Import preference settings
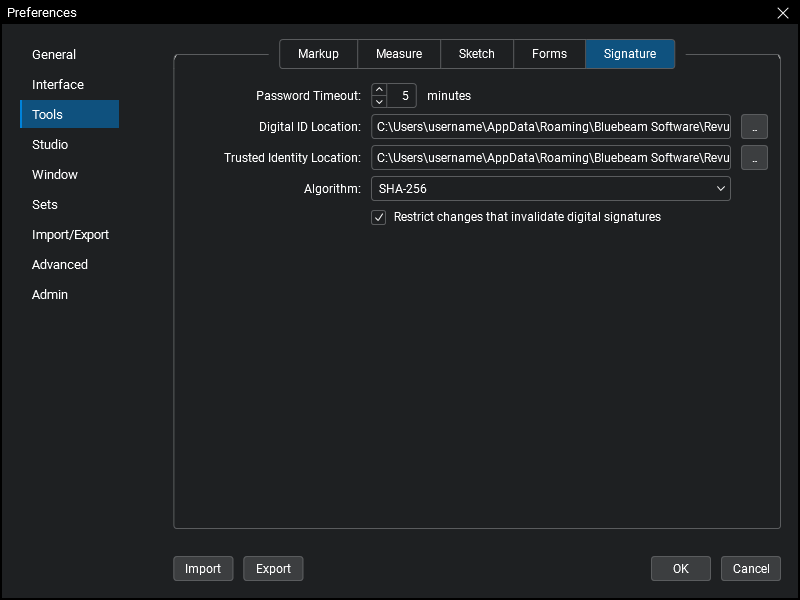 (x=203, y=568)
